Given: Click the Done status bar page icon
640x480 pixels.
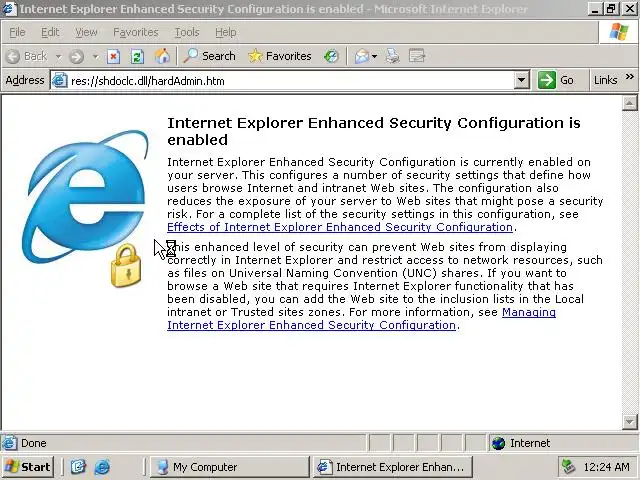Looking at the screenshot, I should click(9, 443).
